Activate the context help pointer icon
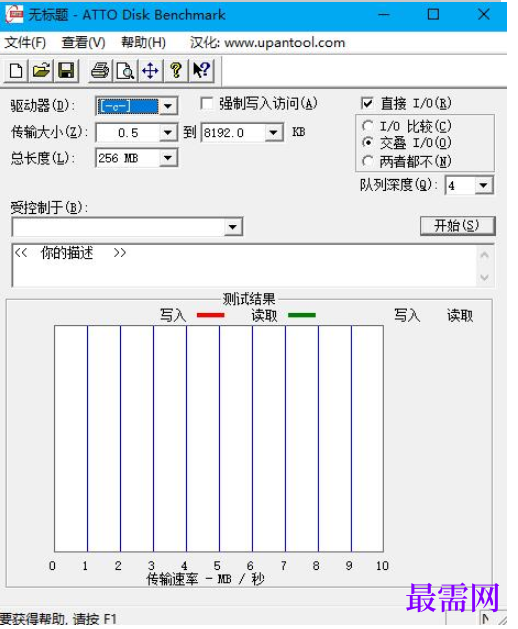The image size is (518, 629). coord(201,71)
